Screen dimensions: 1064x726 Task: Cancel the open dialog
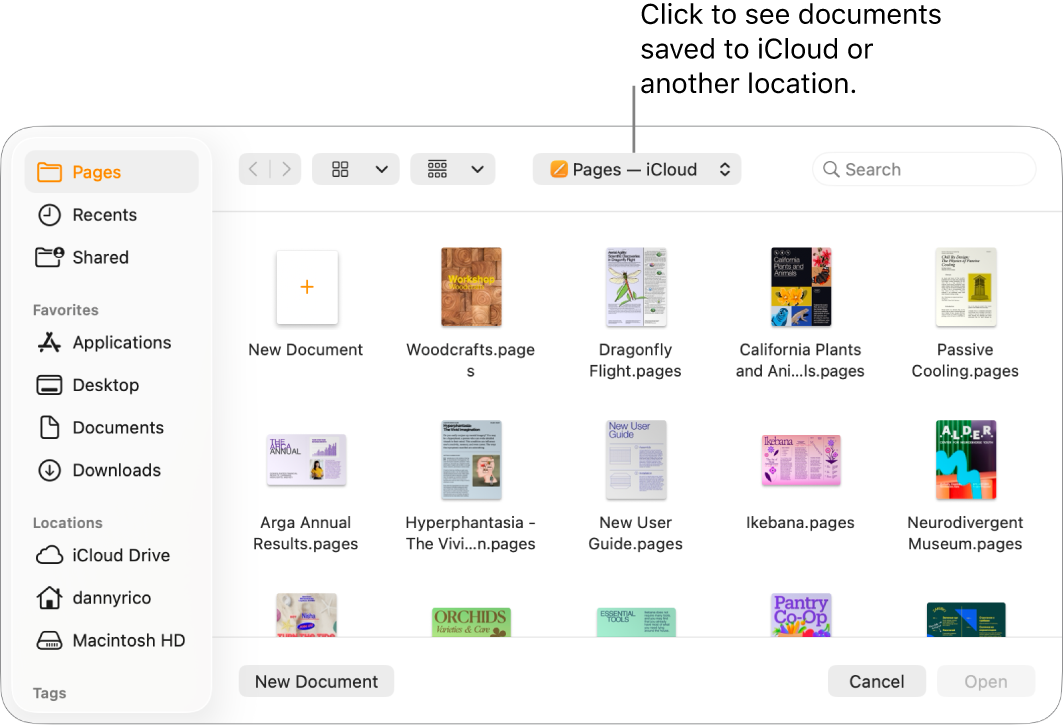[876, 681]
